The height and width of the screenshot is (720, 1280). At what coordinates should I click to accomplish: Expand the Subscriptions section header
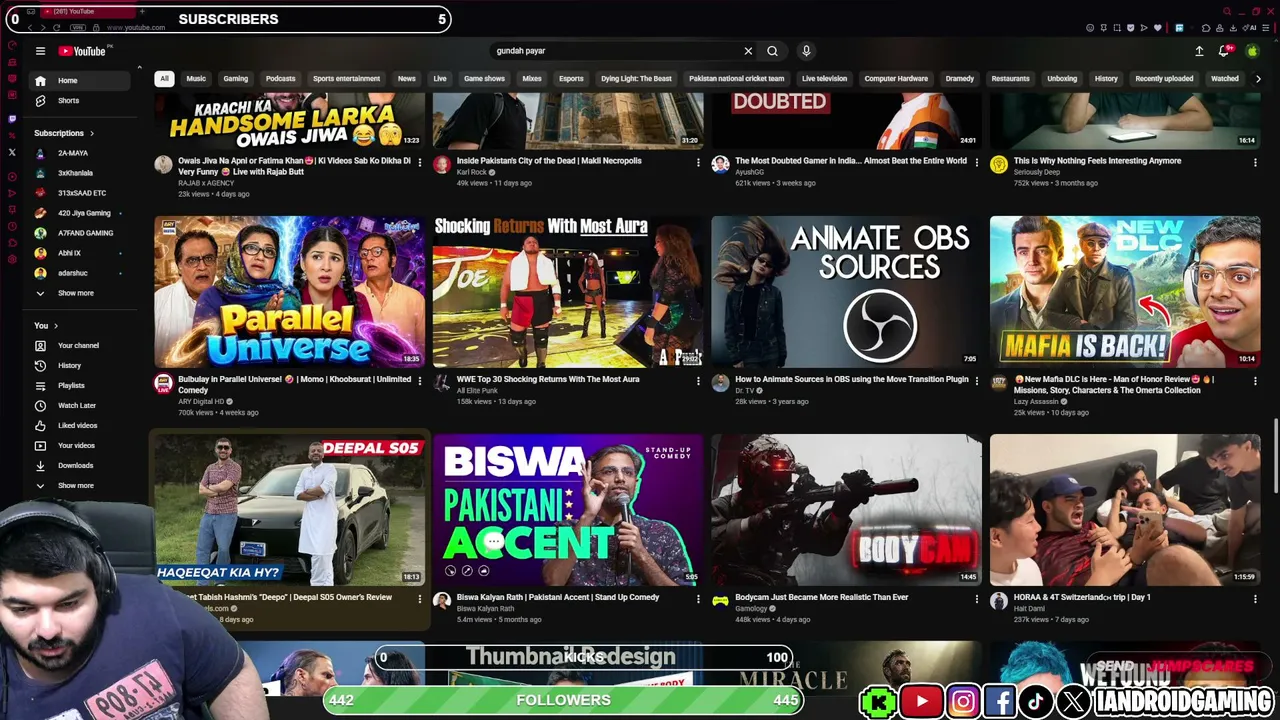(64, 133)
